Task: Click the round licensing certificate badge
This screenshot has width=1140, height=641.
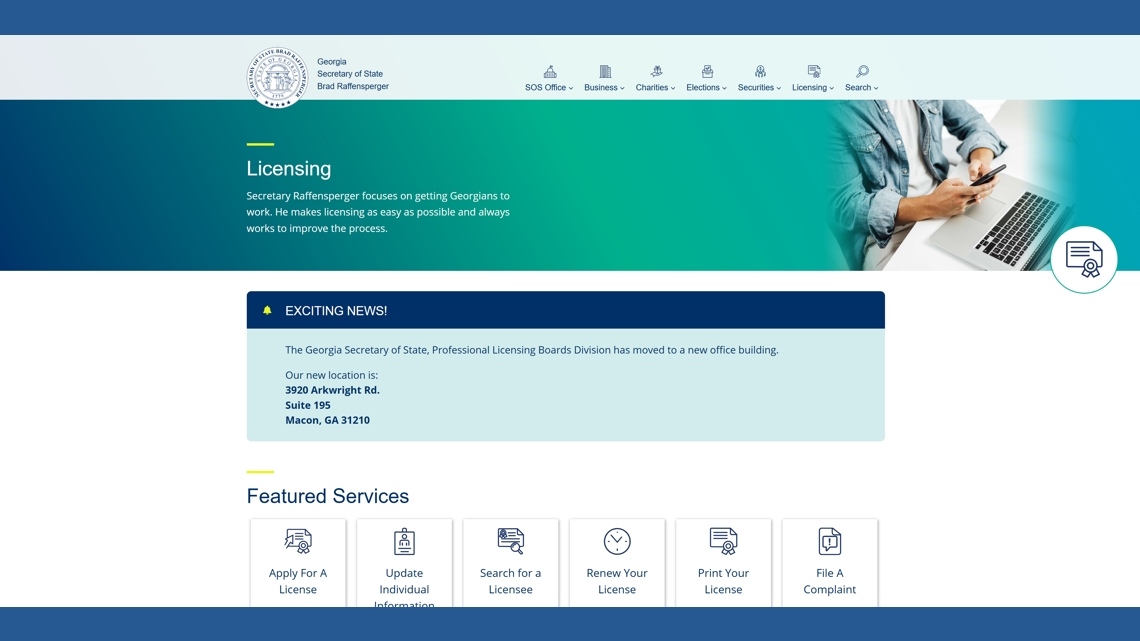Action: pos(1084,259)
